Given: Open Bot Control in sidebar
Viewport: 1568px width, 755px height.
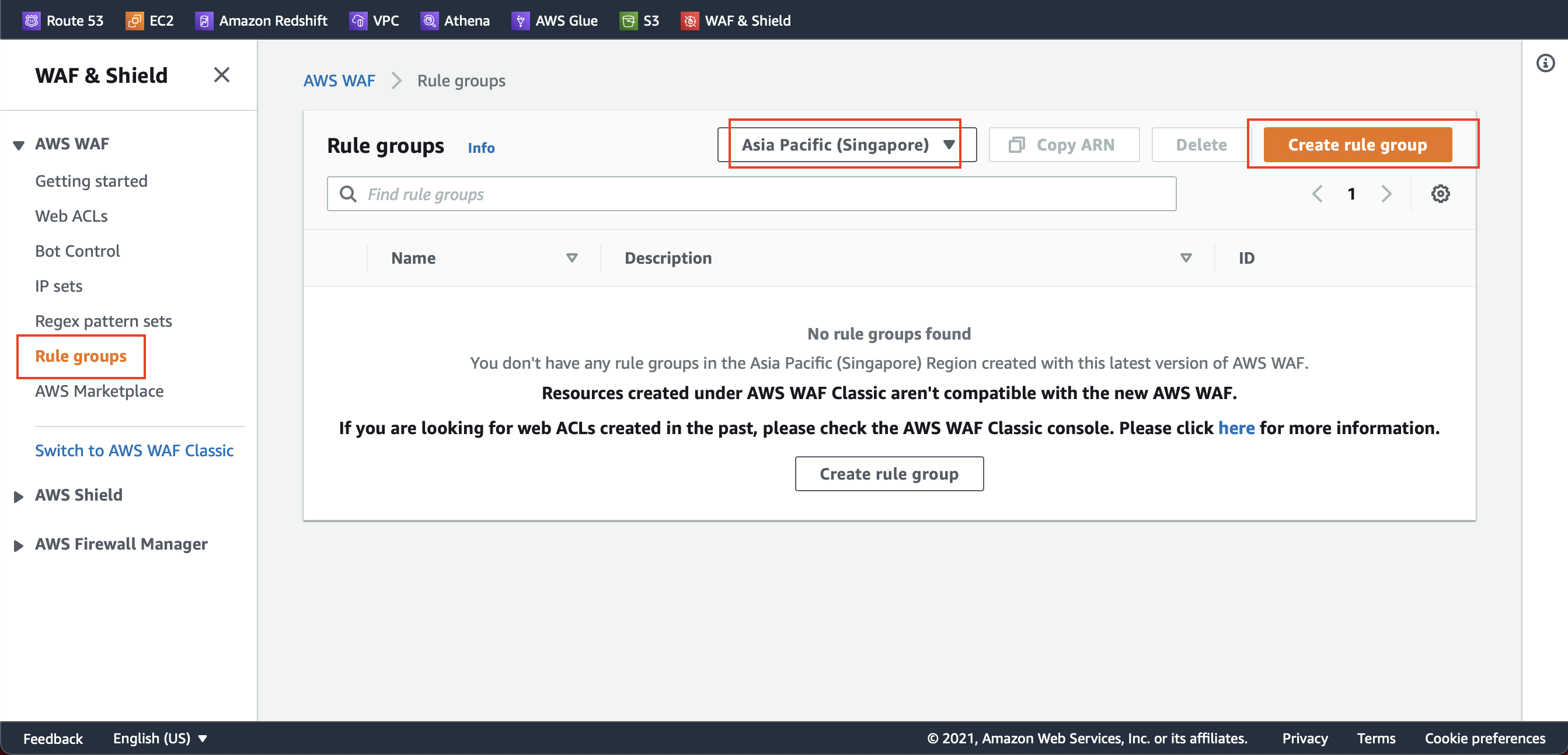Looking at the screenshot, I should click(77, 251).
